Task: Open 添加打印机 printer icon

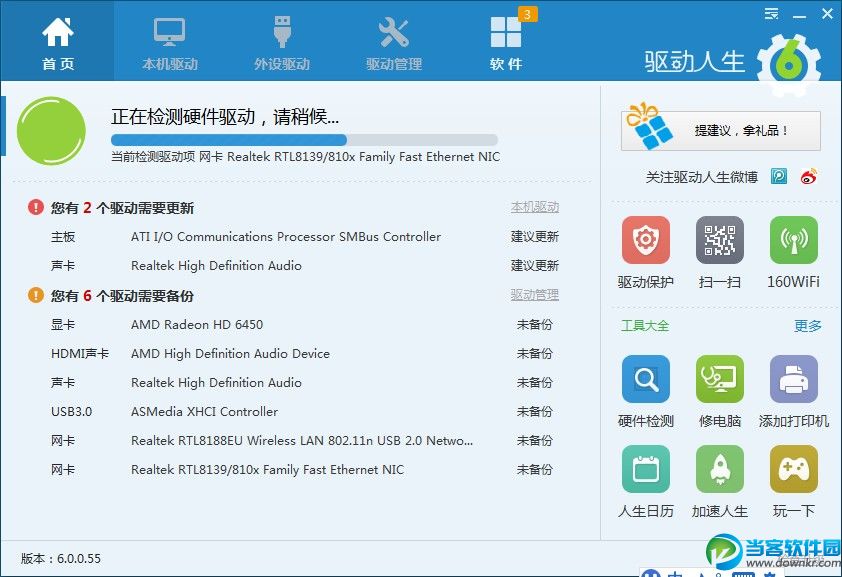Action: pos(794,379)
